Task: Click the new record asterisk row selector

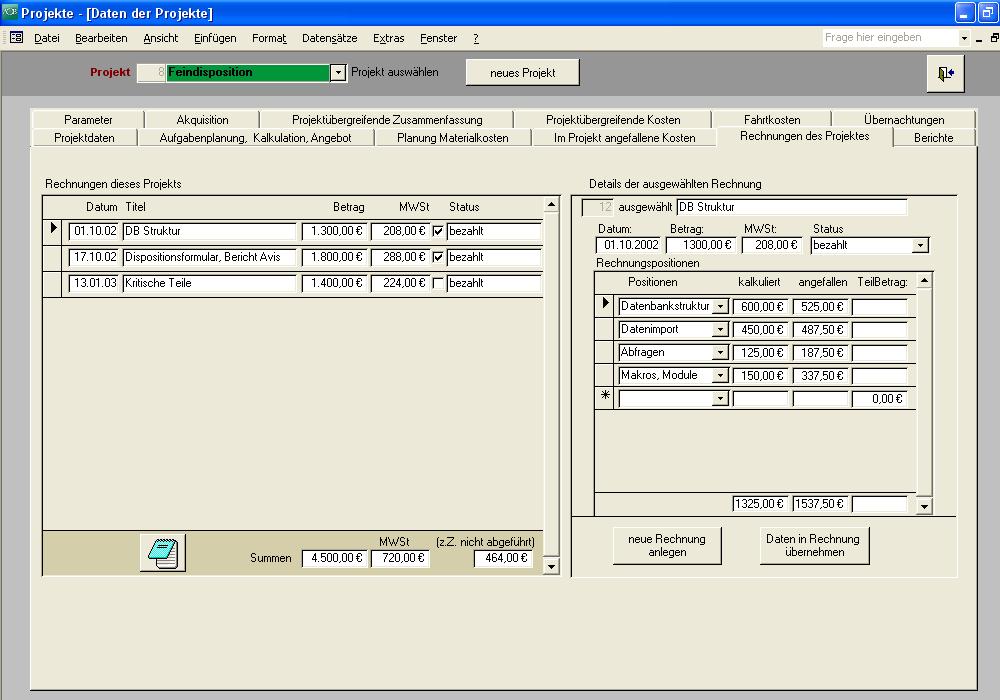Action: click(605, 397)
